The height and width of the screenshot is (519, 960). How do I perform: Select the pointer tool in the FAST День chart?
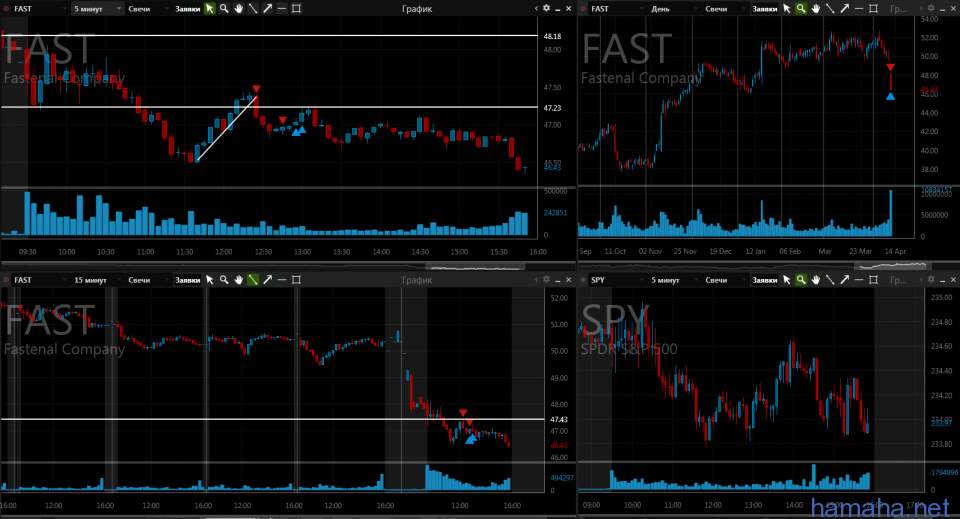[787, 9]
